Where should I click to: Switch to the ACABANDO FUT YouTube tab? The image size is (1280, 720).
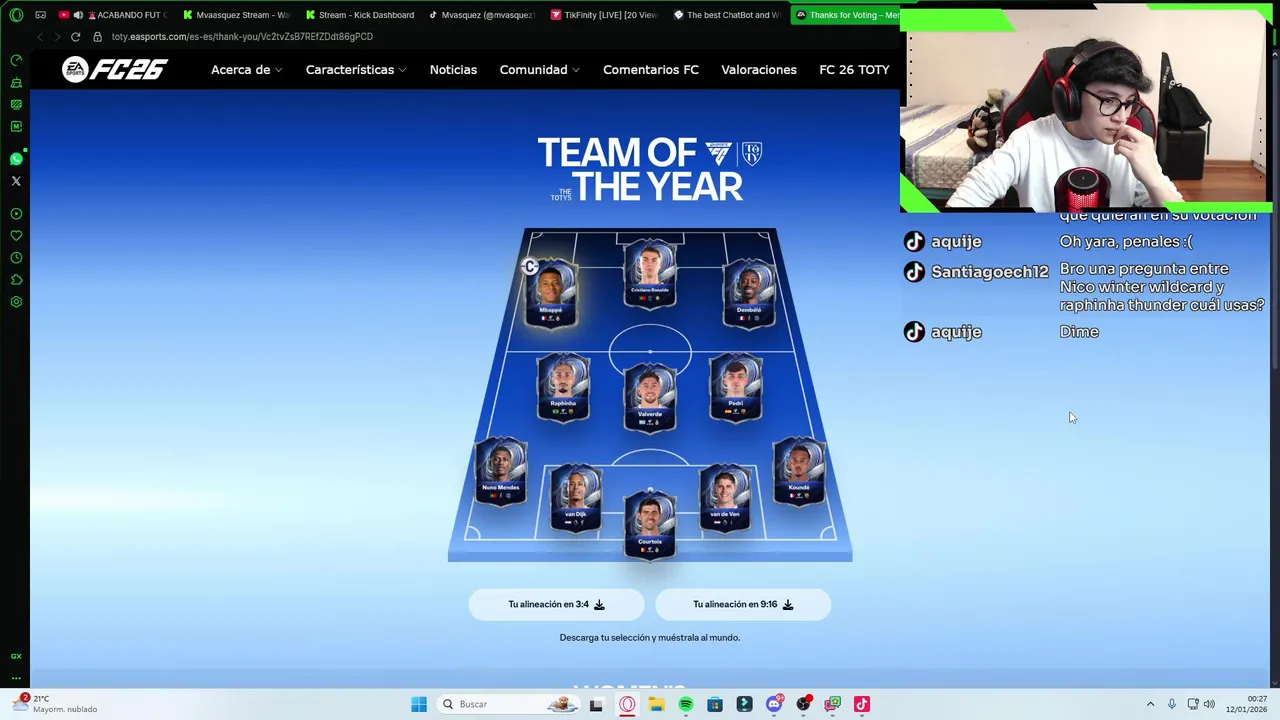[113, 15]
